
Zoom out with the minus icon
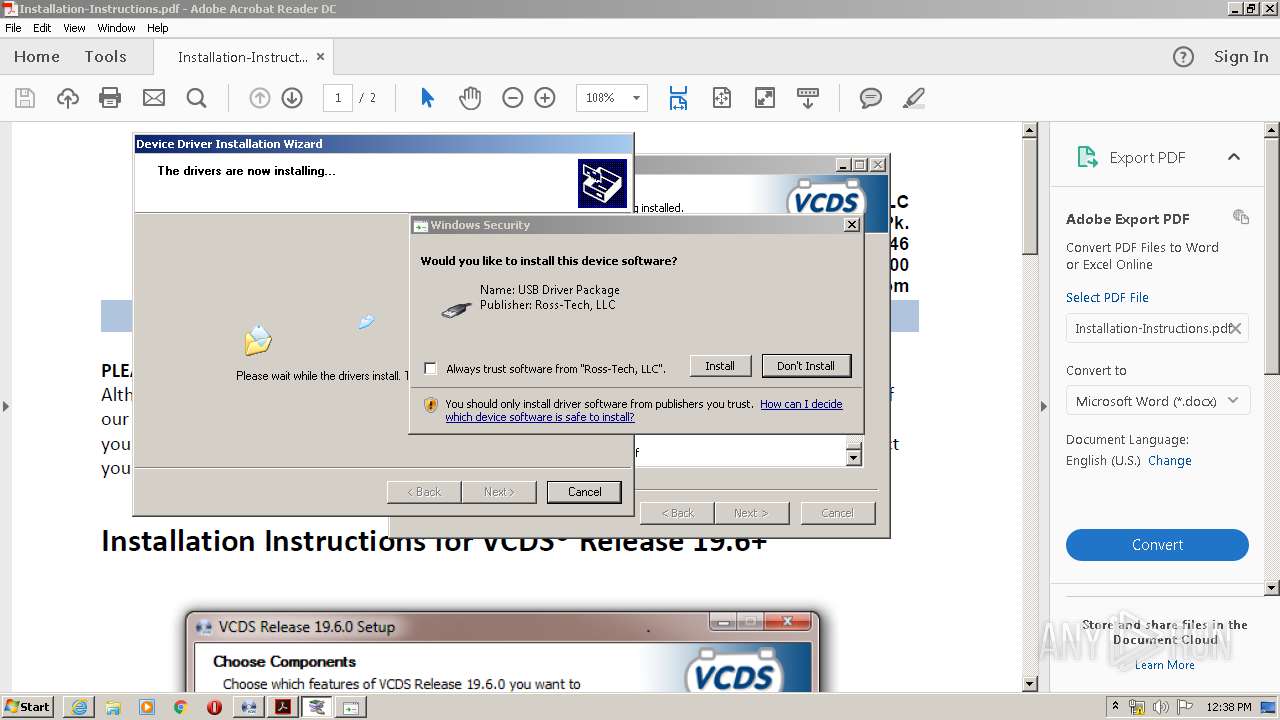coord(512,98)
